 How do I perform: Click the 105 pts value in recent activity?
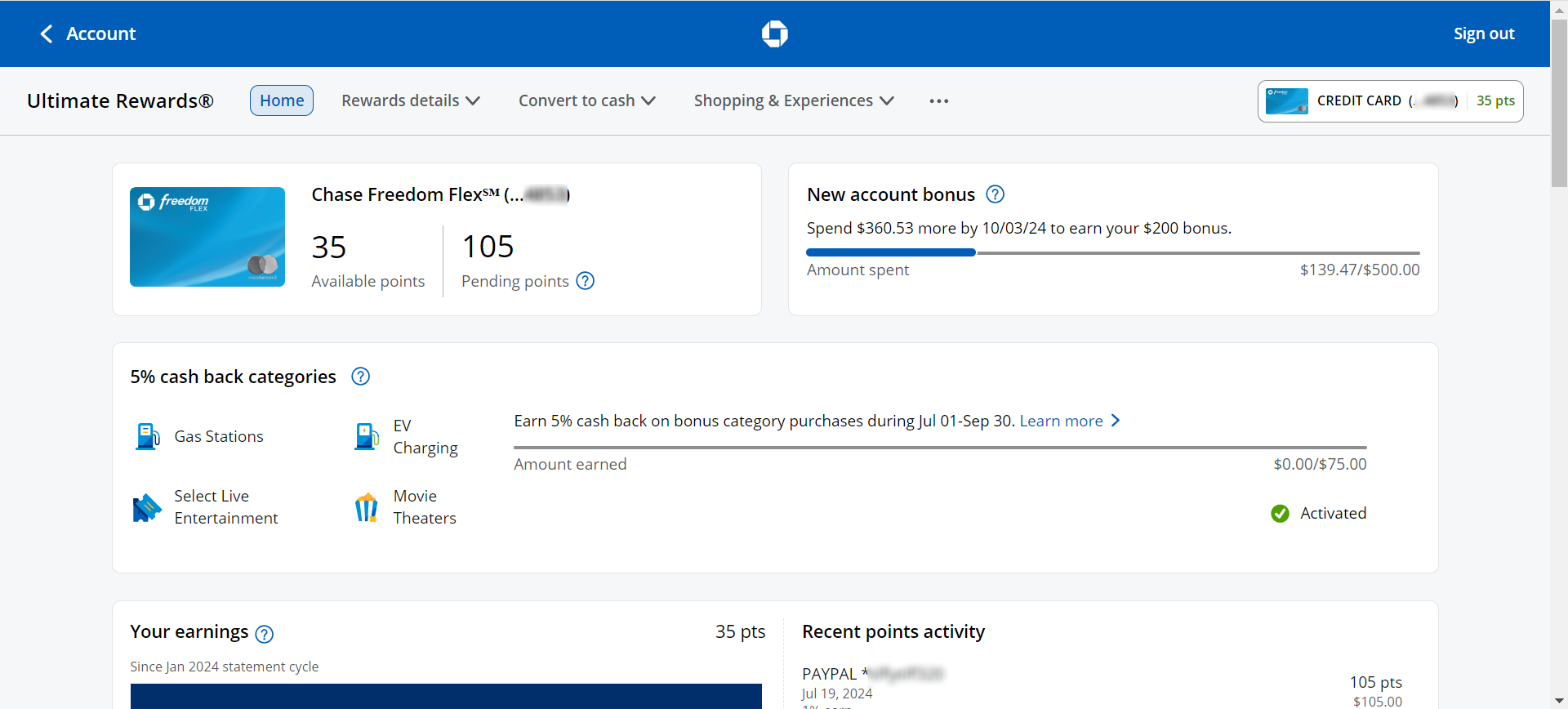[x=1375, y=682]
